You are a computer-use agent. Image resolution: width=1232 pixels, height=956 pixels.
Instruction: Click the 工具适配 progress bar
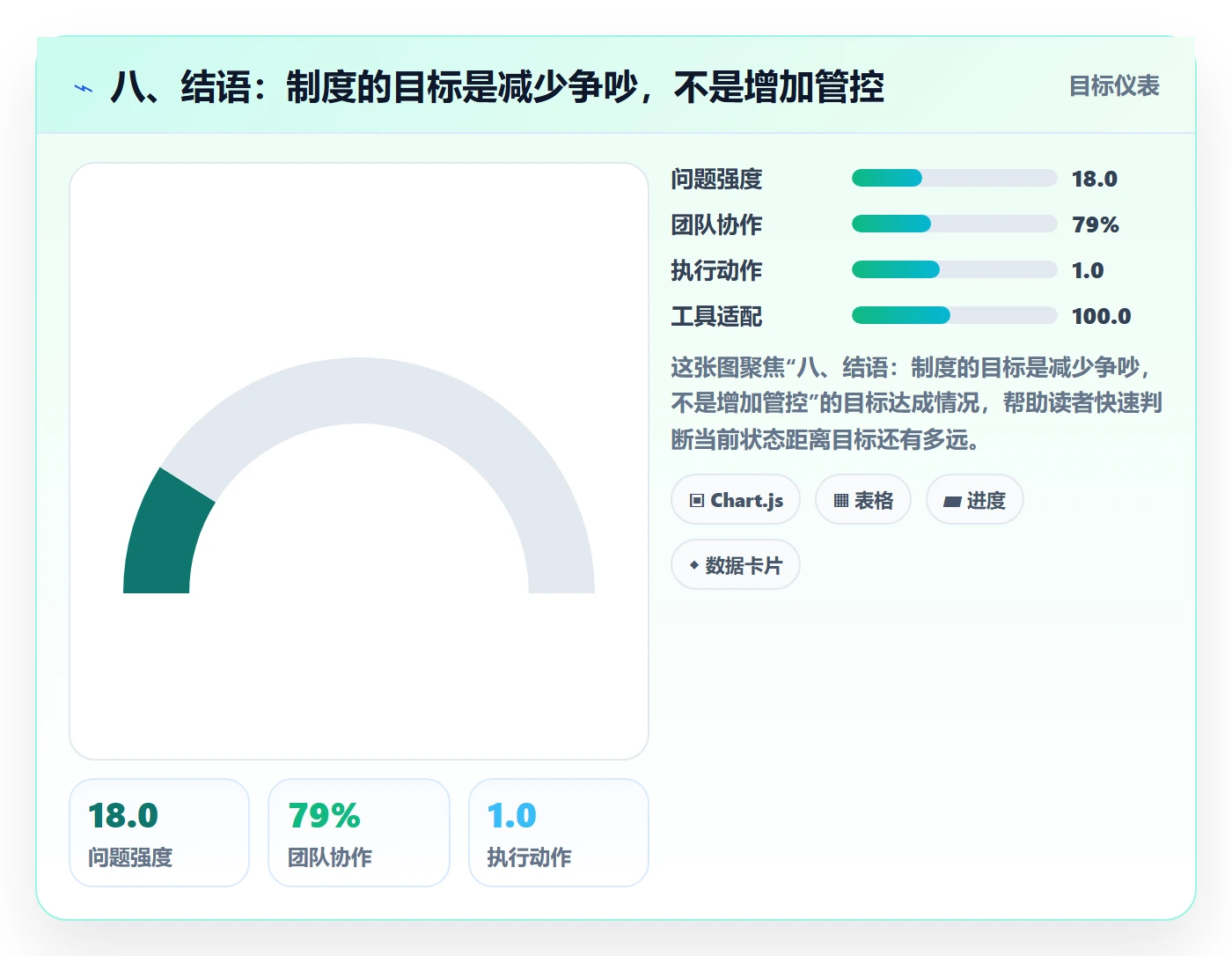[x=955, y=316]
